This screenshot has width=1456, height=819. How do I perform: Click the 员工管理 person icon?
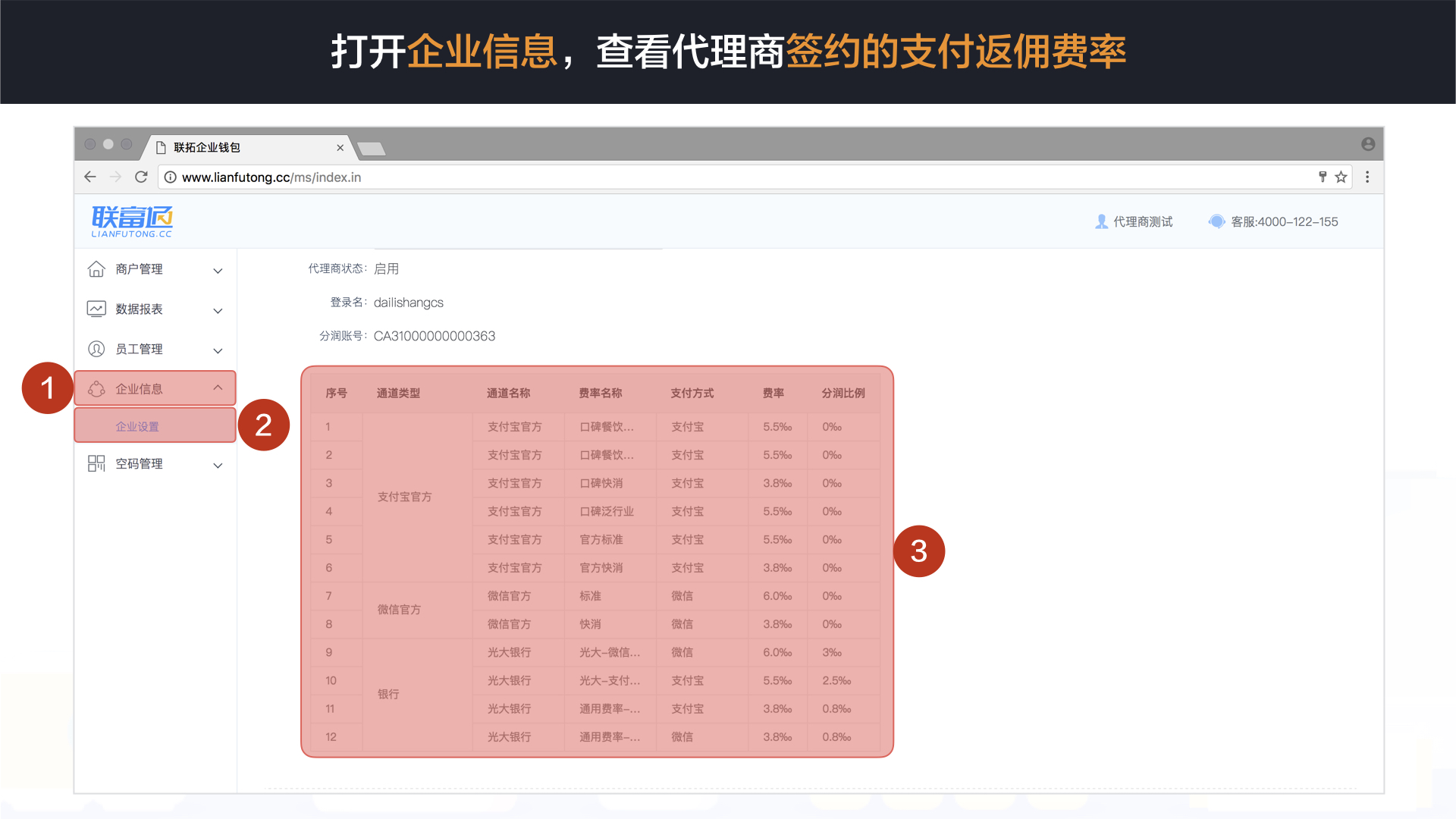[x=96, y=349]
